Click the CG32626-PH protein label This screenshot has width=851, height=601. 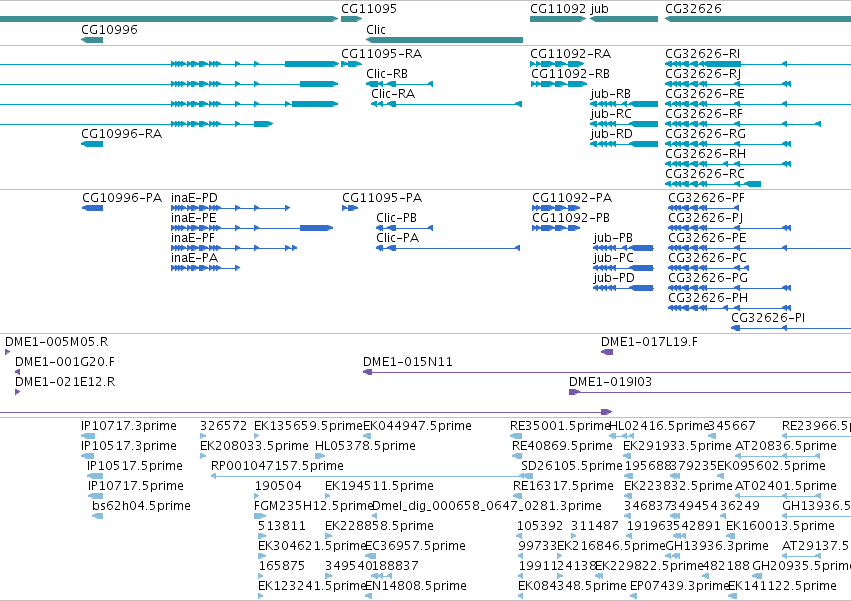pyautogui.click(x=708, y=299)
